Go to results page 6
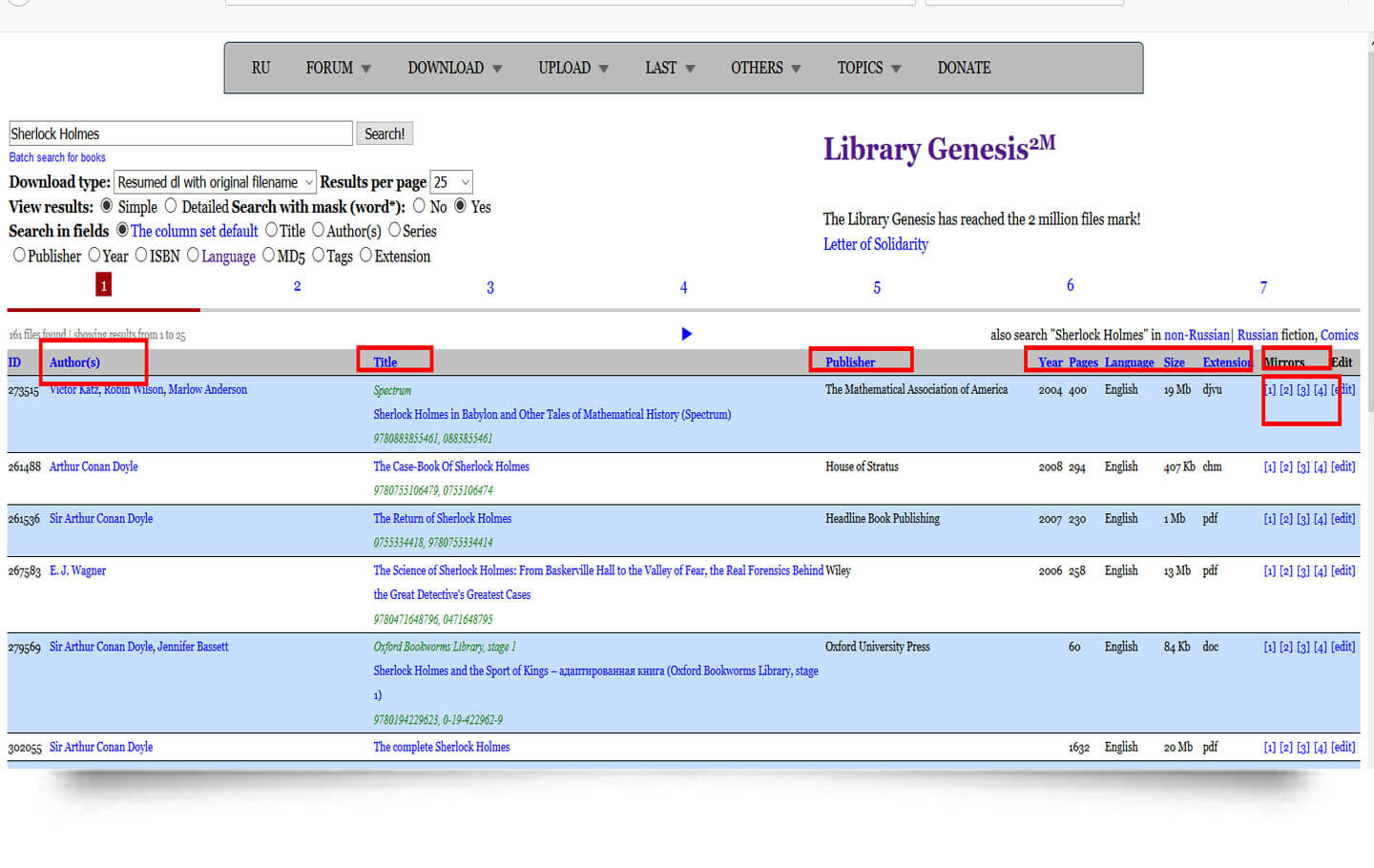 [x=1071, y=285]
